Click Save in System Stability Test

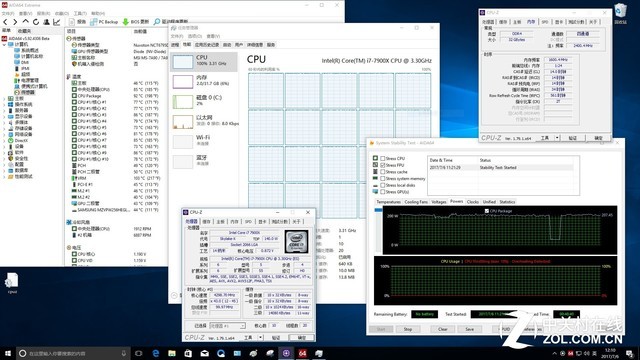[470, 329]
